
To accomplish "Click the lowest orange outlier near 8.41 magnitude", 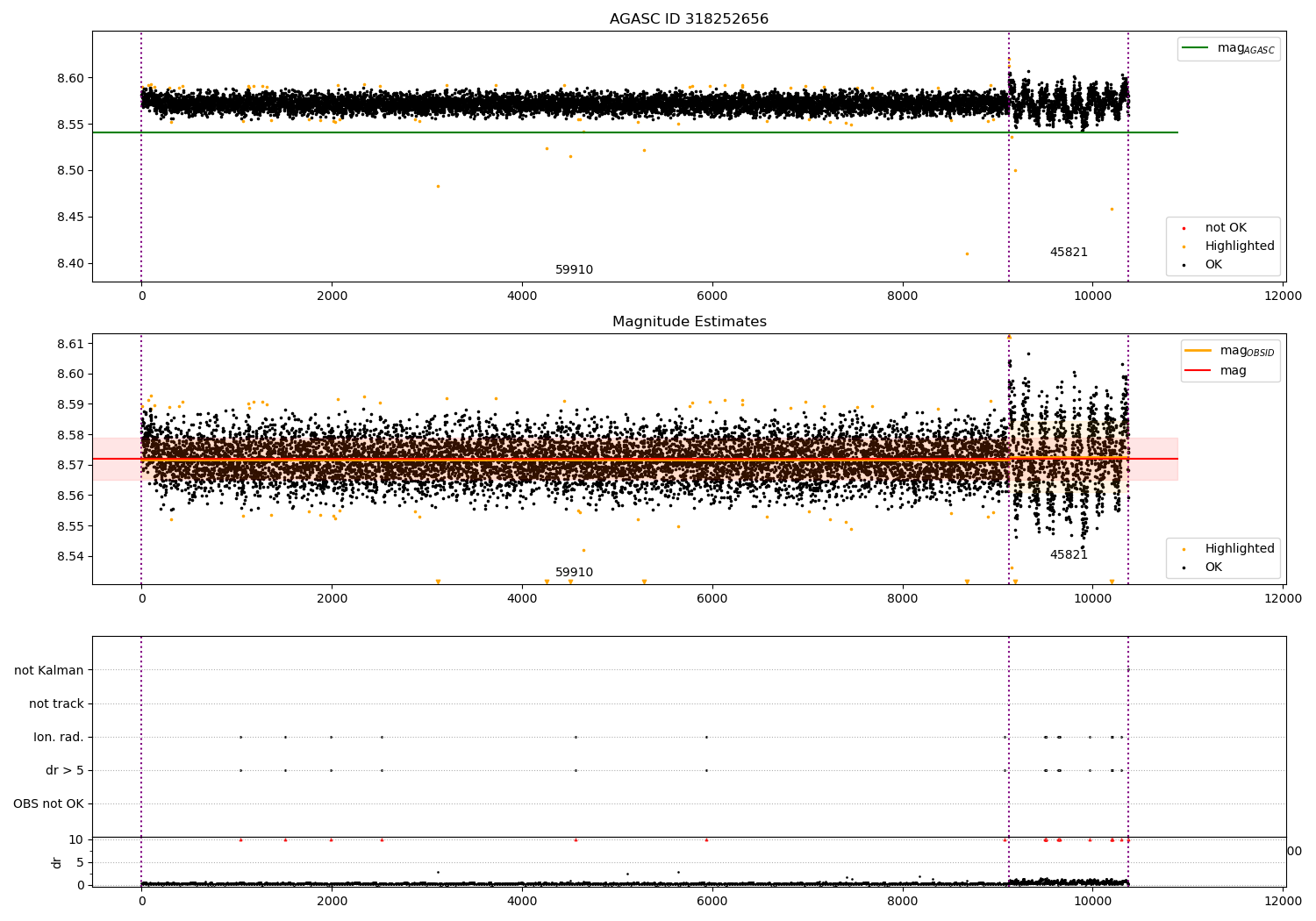I will point(967,254).
